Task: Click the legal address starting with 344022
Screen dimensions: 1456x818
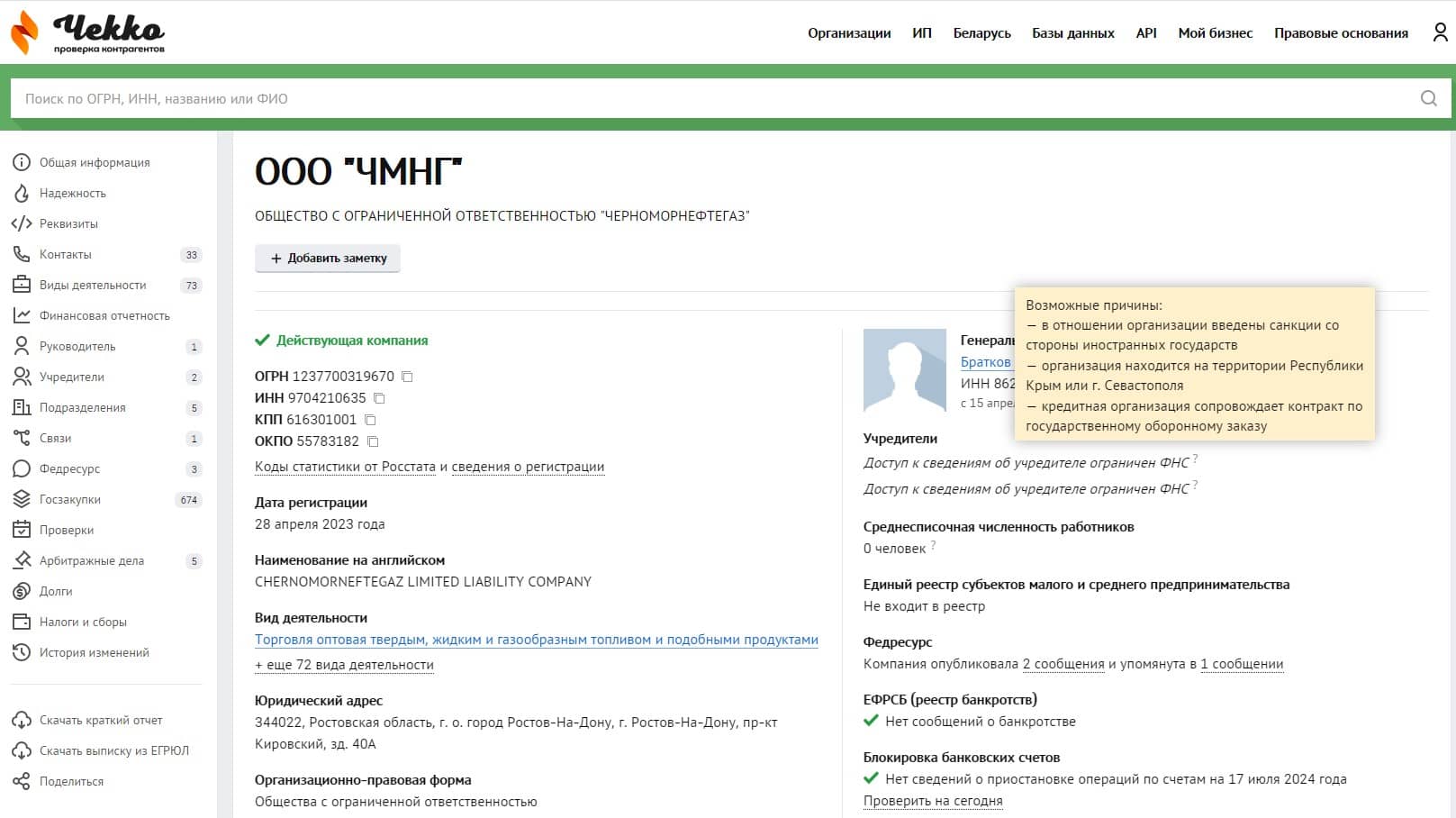Action: [x=516, y=733]
